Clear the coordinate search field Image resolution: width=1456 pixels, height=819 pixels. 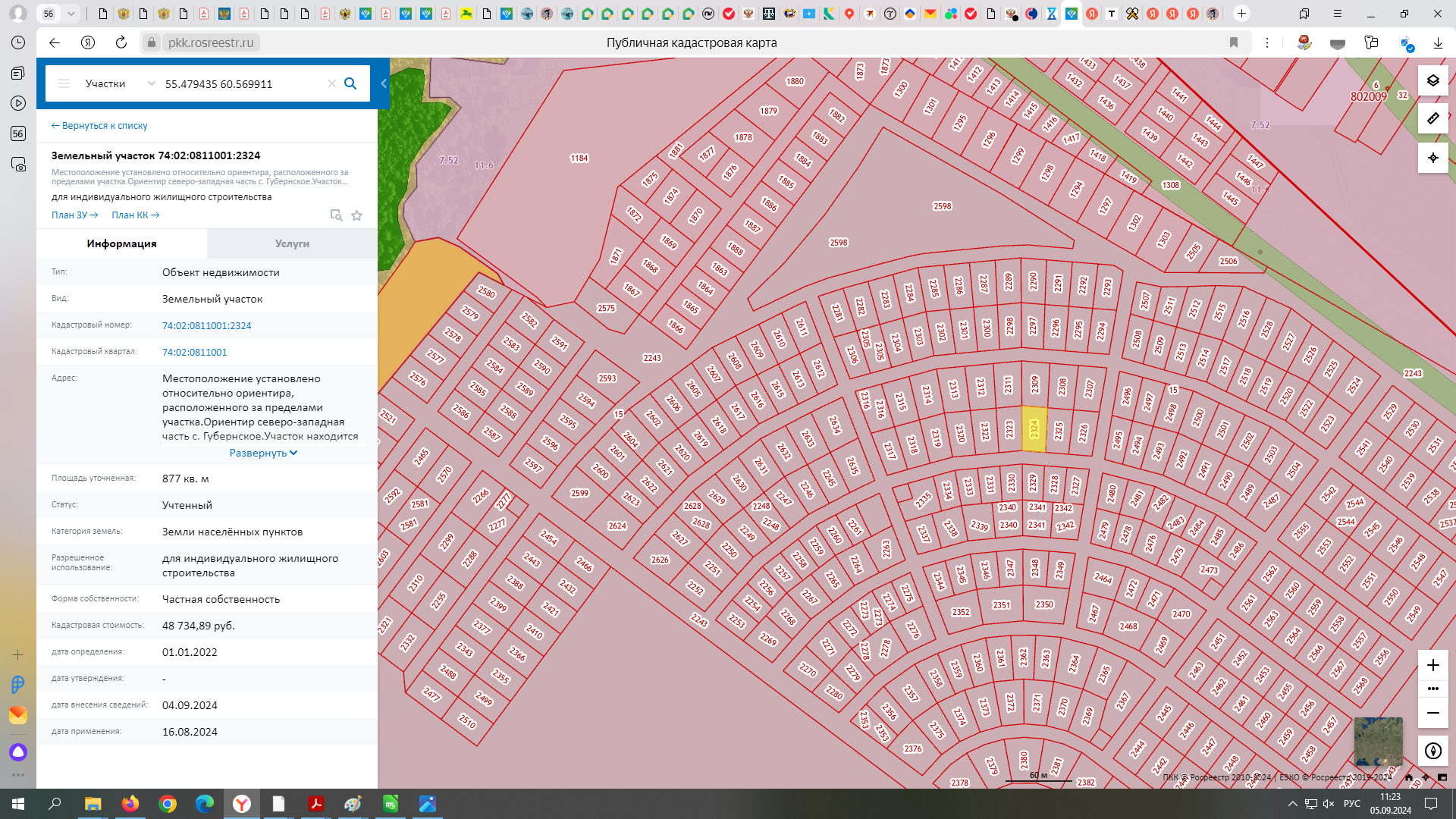(x=331, y=83)
